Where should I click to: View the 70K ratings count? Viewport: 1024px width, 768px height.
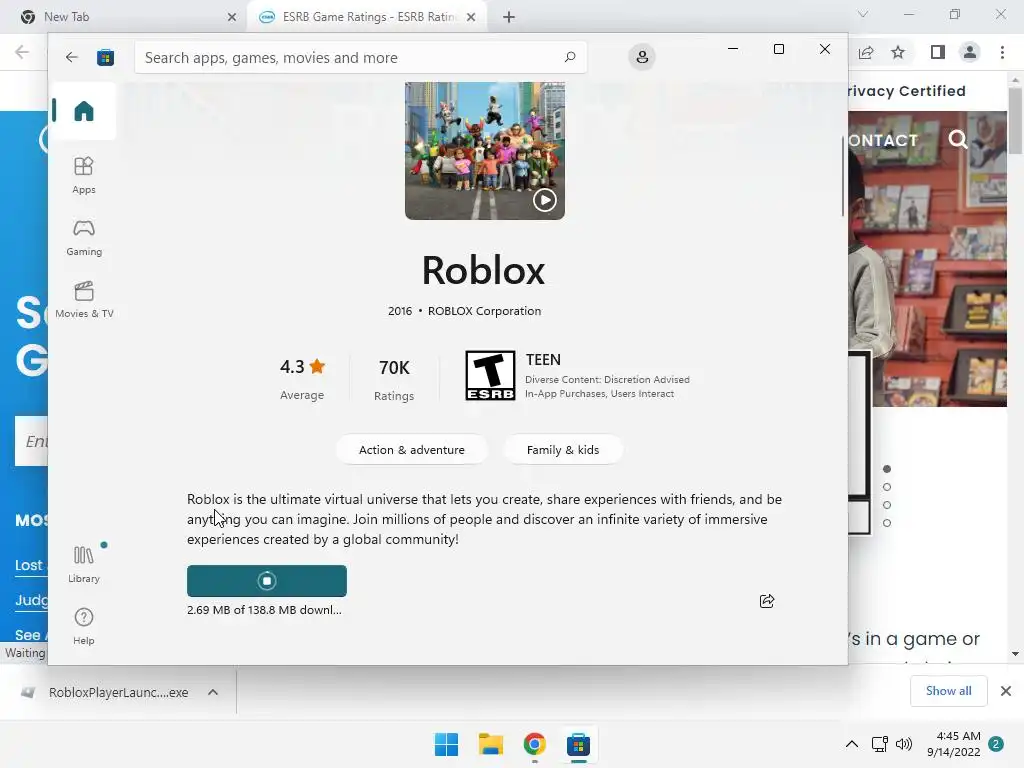point(394,379)
